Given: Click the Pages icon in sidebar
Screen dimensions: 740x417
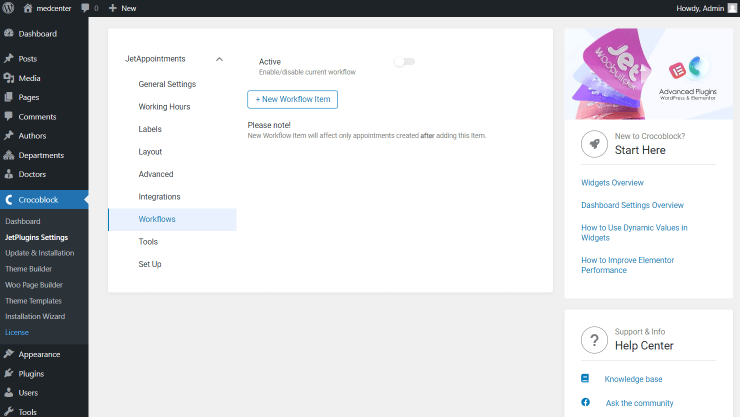Looking at the screenshot, I should (8, 97).
